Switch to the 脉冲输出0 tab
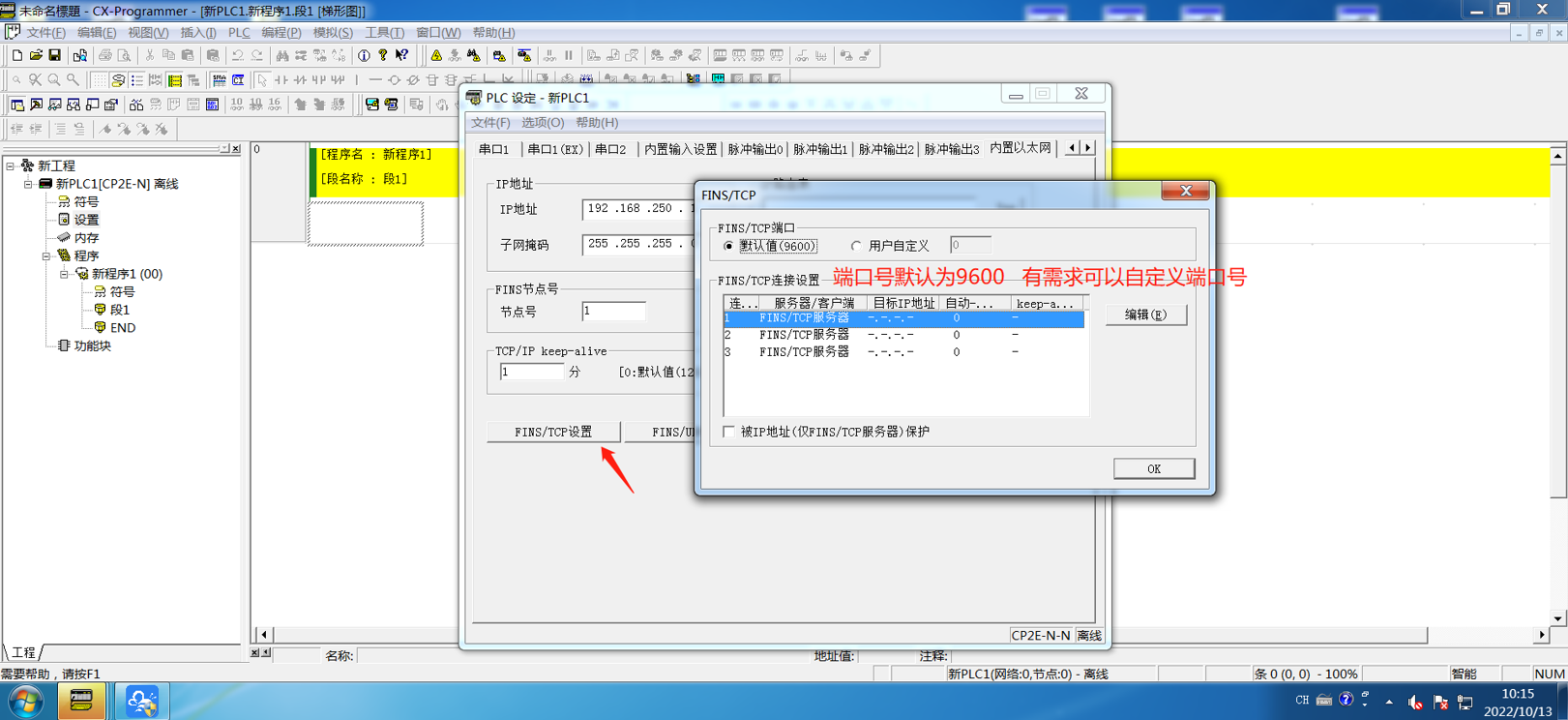 click(x=755, y=149)
